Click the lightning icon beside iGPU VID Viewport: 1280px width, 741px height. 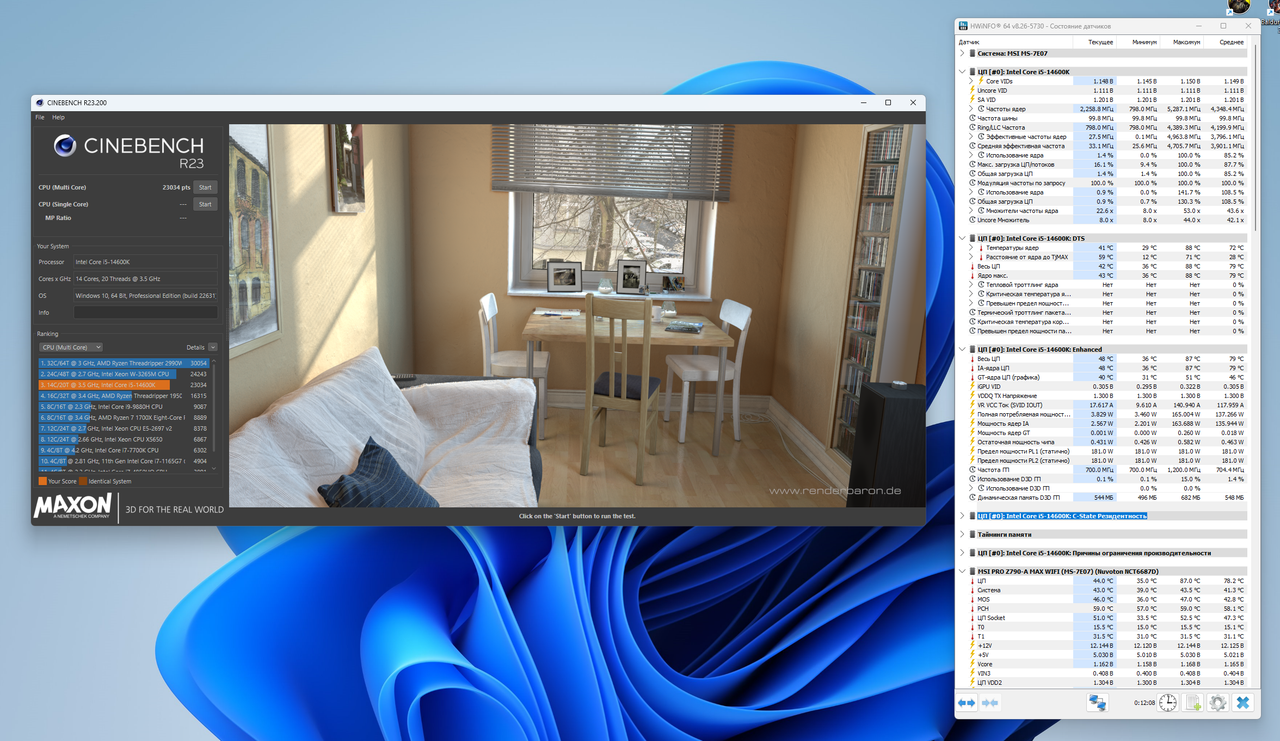[x=972, y=387]
